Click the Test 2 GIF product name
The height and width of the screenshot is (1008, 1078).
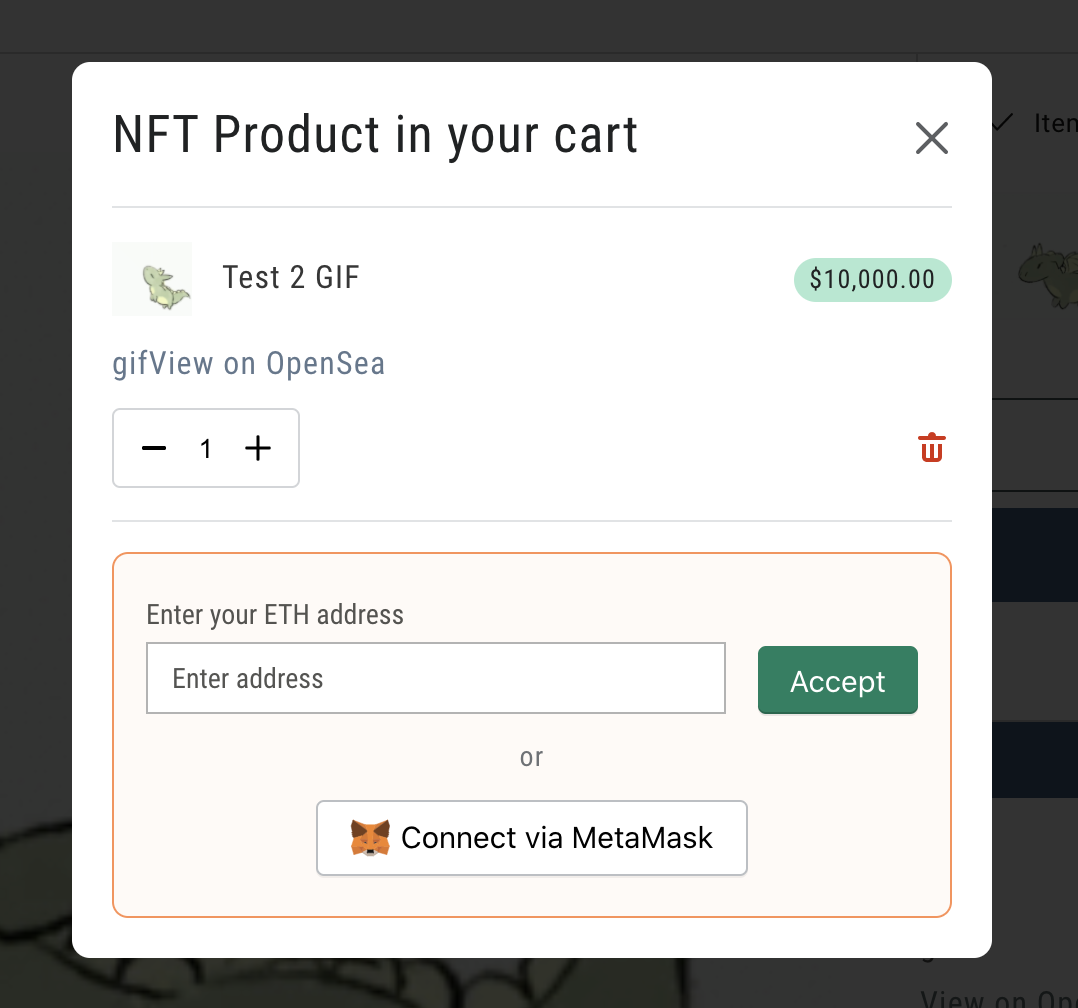(x=291, y=277)
